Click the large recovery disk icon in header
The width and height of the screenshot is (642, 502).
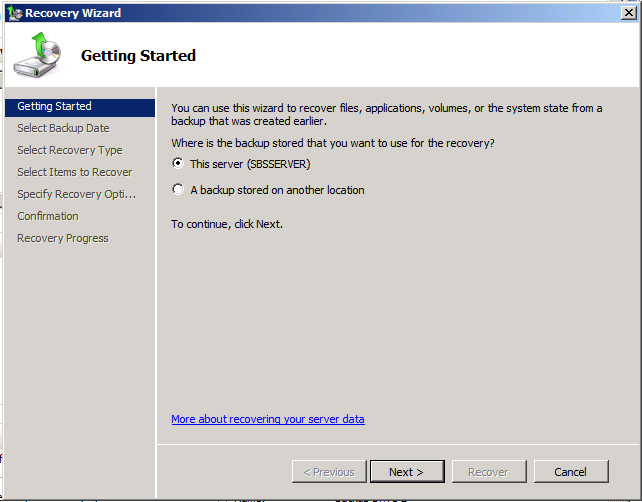[37, 56]
